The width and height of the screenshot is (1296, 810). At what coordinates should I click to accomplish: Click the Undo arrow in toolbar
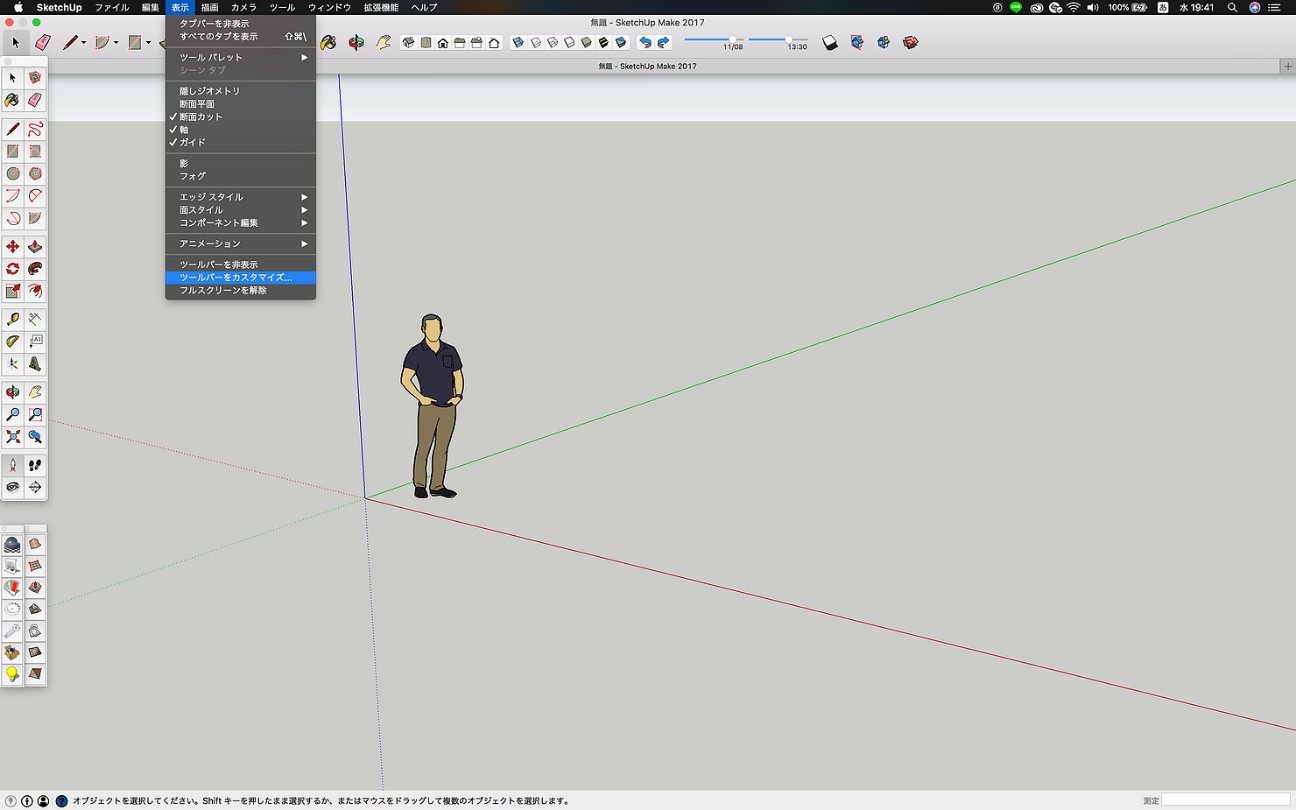645,43
